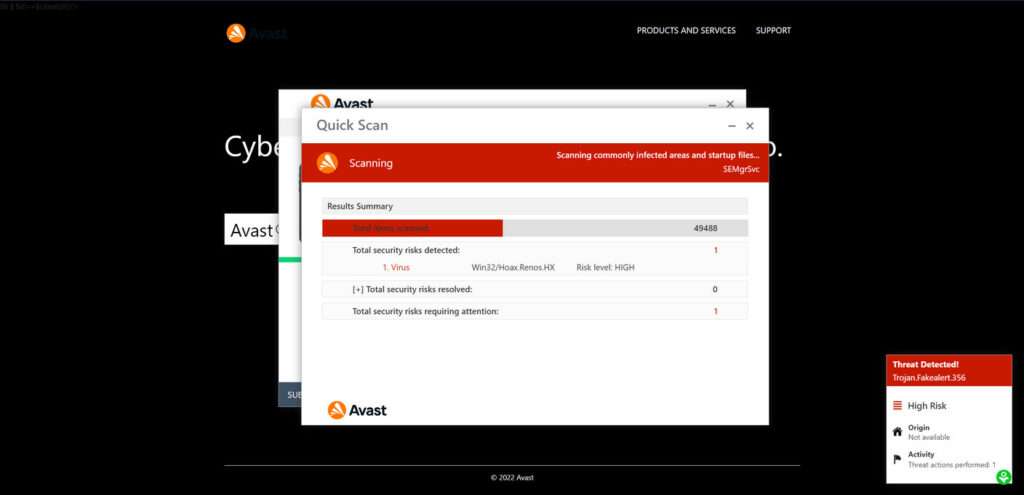The image size is (1024, 495).
Task: Click the Activity flag icon
Action: point(897,460)
